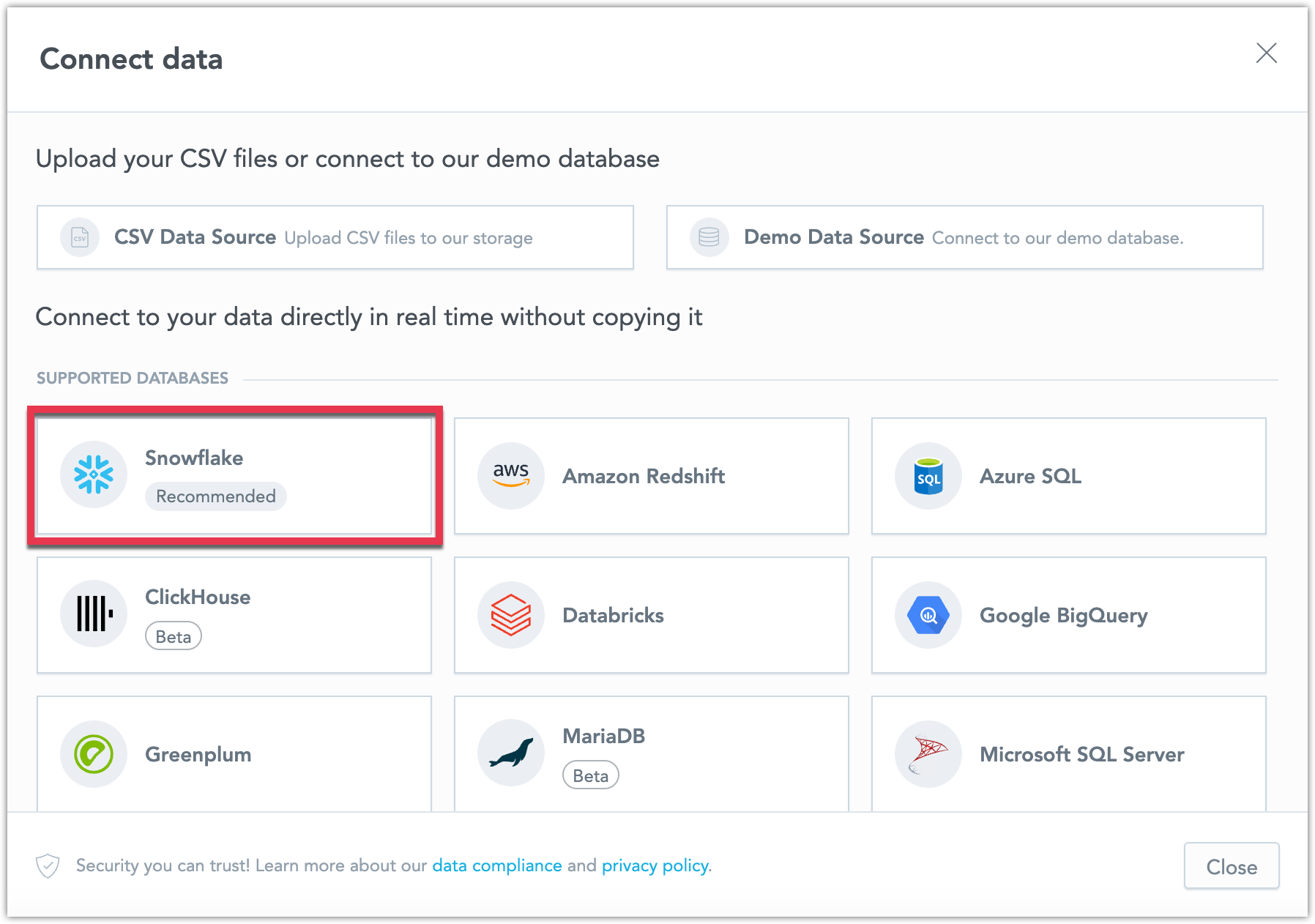Select the Databricks stacked logo icon
The image size is (1315, 924).
510,614
